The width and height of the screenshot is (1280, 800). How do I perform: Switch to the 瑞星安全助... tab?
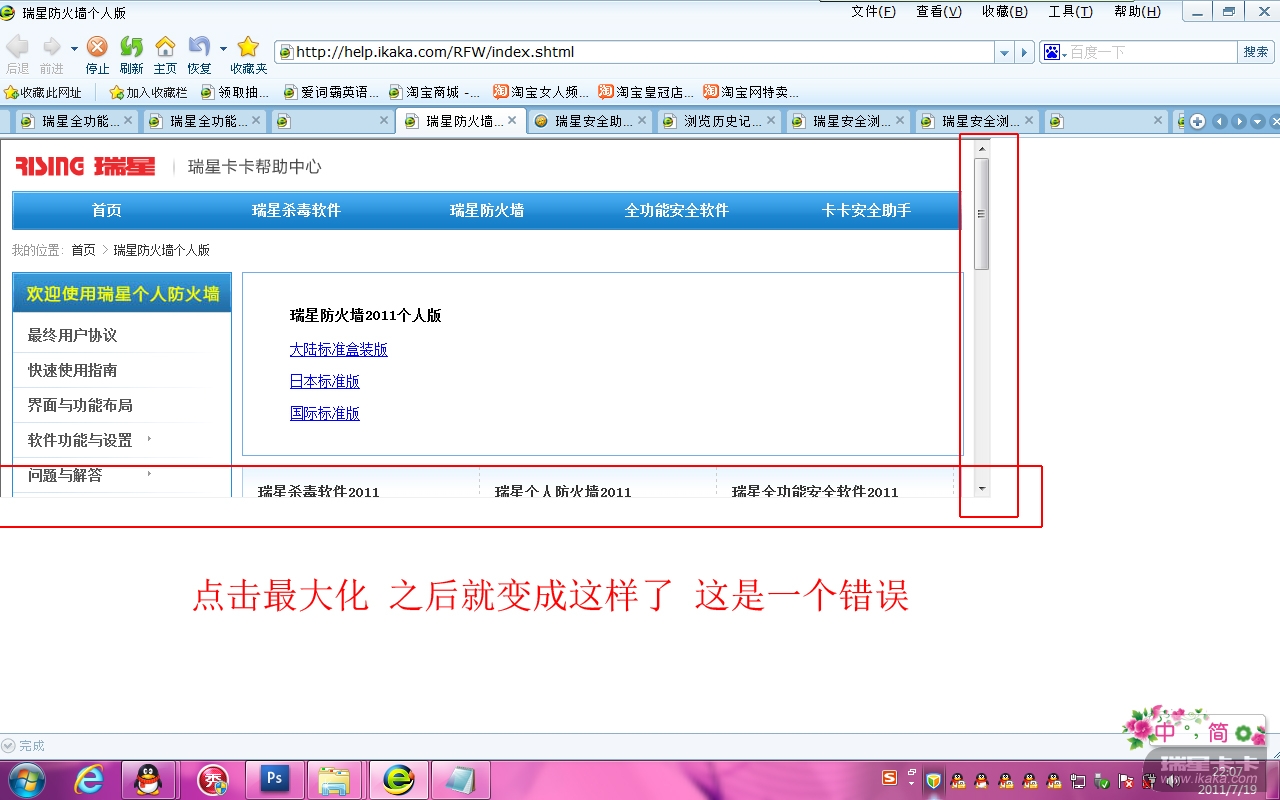pyautogui.click(x=588, y=121)
